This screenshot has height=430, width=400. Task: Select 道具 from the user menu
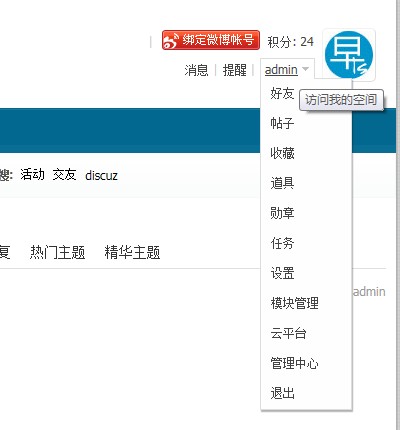(282, 183)
